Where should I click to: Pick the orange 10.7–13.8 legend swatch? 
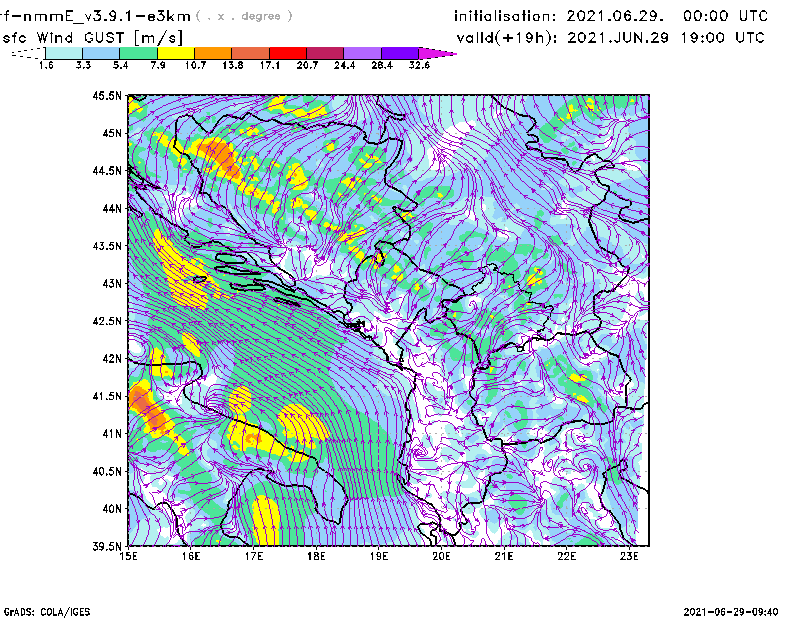(213, 53)
